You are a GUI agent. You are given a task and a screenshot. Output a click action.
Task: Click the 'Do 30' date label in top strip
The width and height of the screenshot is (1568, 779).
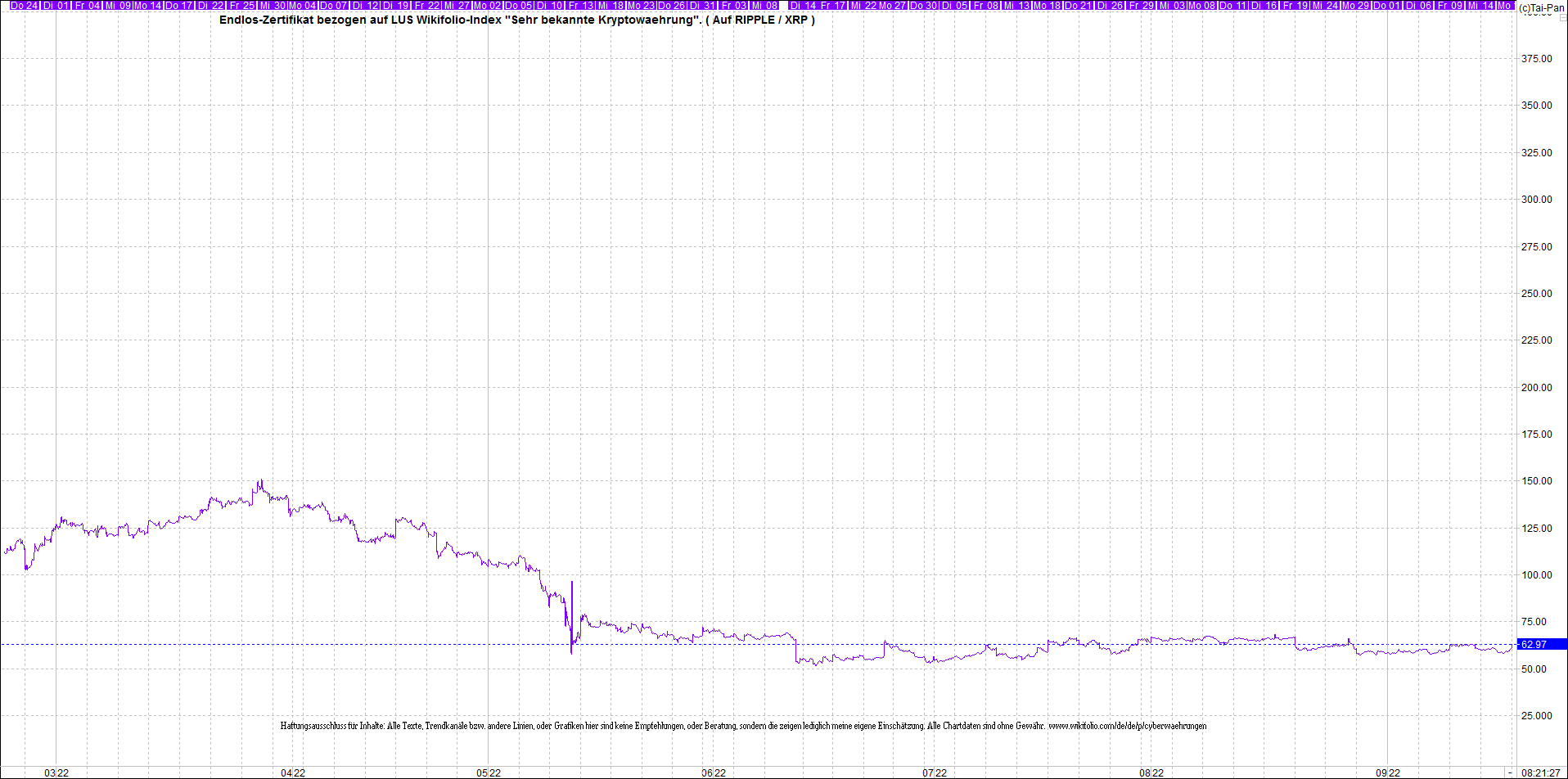click(x=923, y=6)
